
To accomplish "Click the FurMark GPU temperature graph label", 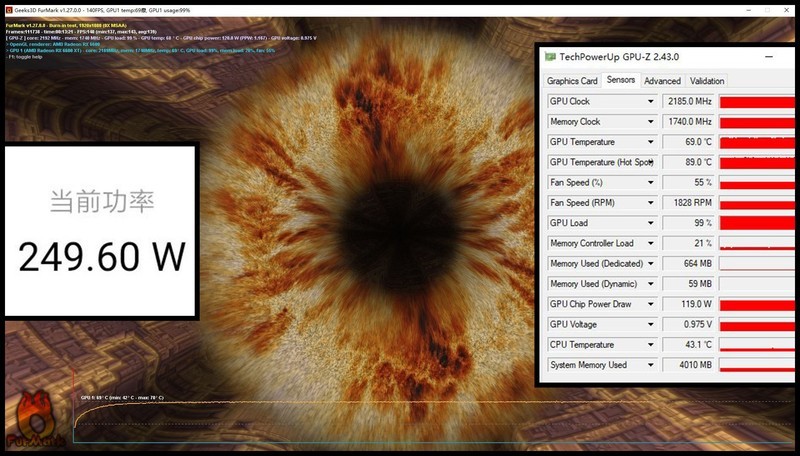I will [x=122, y=397].
